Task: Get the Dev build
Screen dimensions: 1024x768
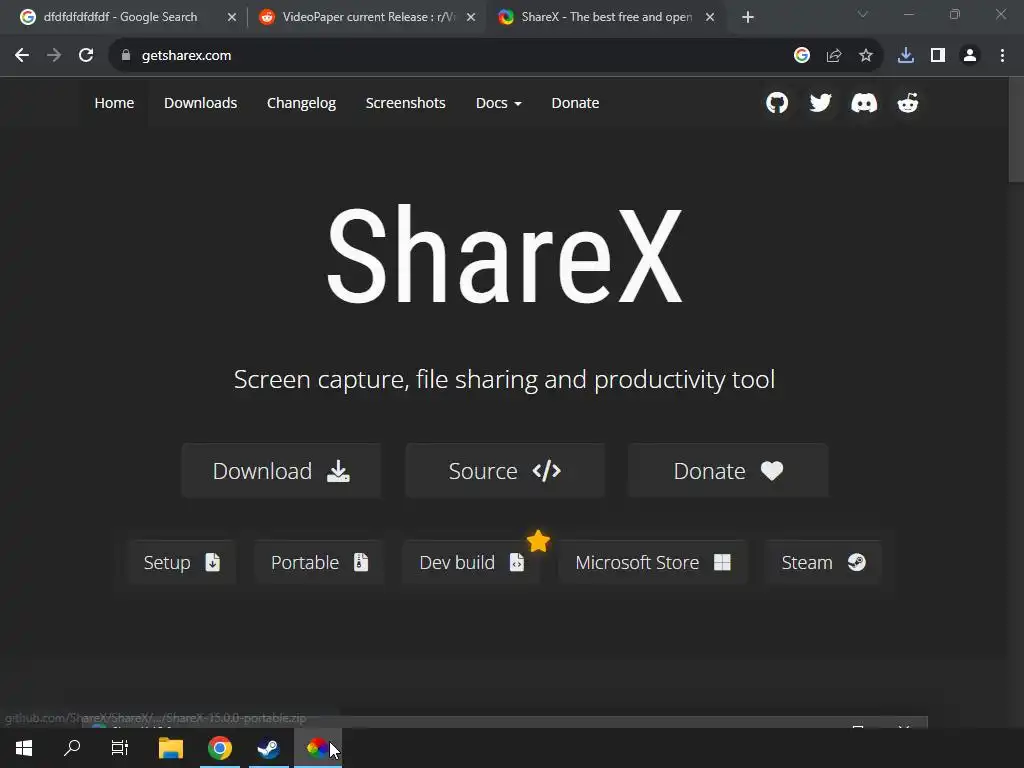Action: (x=472, y=562)
